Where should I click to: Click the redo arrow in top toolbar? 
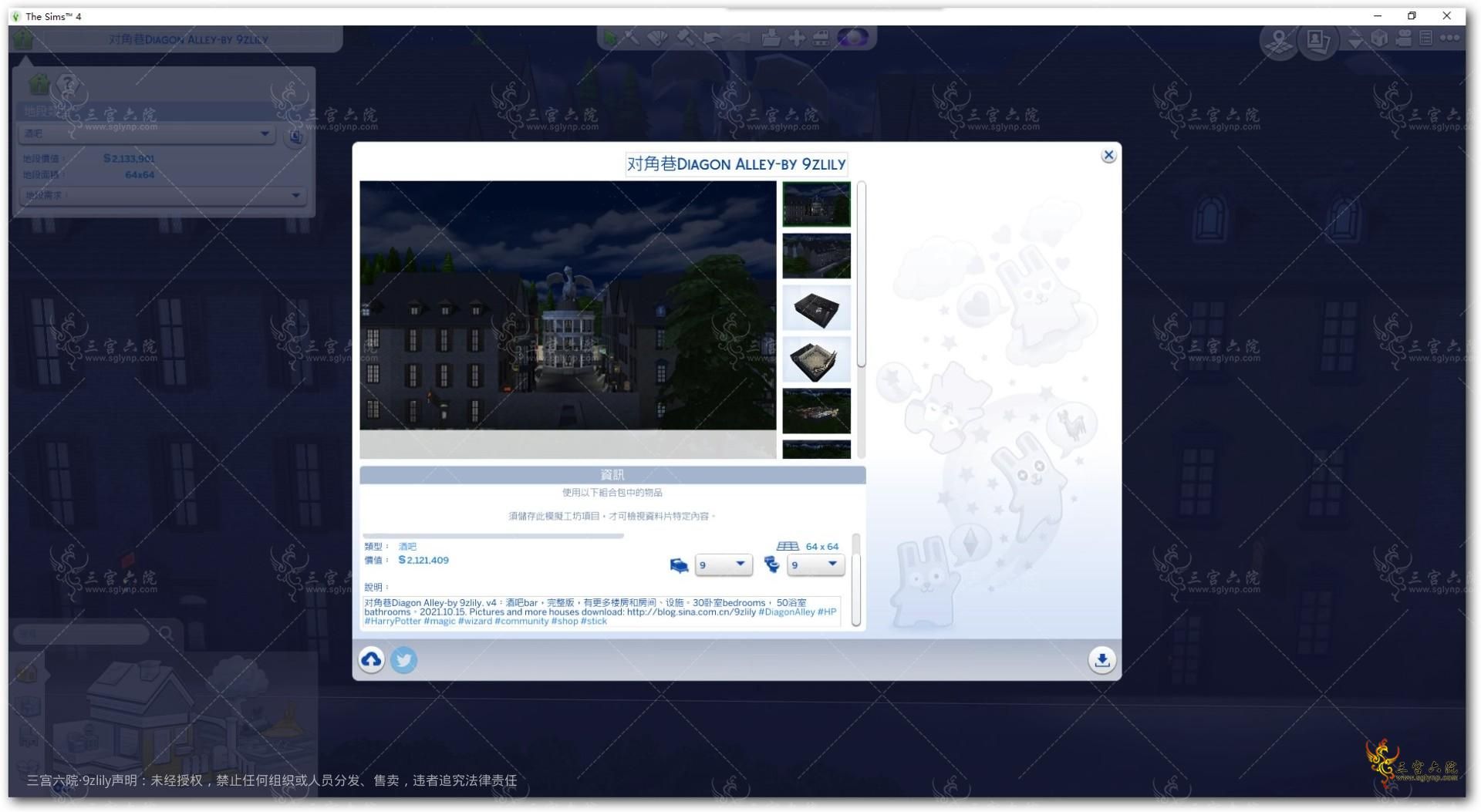click(x=740, y=37)
